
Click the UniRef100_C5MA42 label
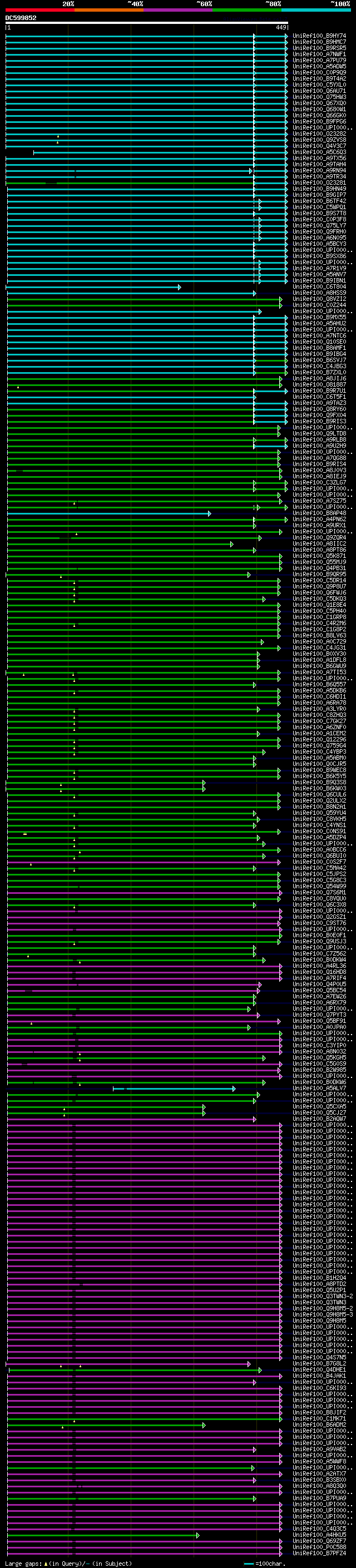click(319, 869)
